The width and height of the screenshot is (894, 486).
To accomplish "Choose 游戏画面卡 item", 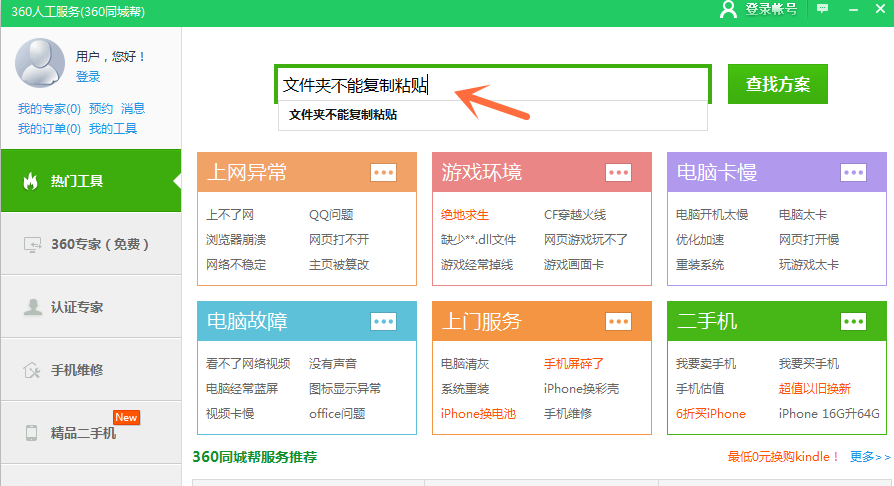I will [x=574, y=265].
